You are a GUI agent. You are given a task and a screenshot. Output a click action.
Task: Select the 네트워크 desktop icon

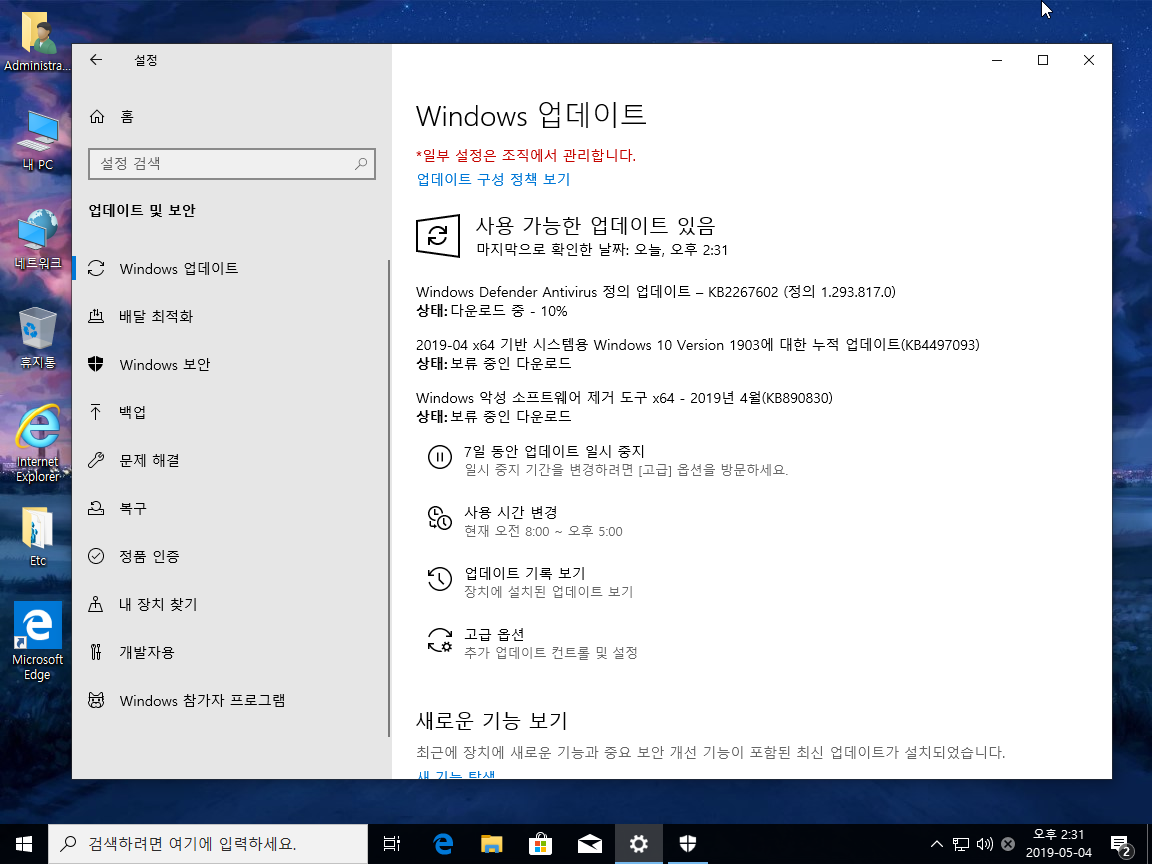pos(37,240)
